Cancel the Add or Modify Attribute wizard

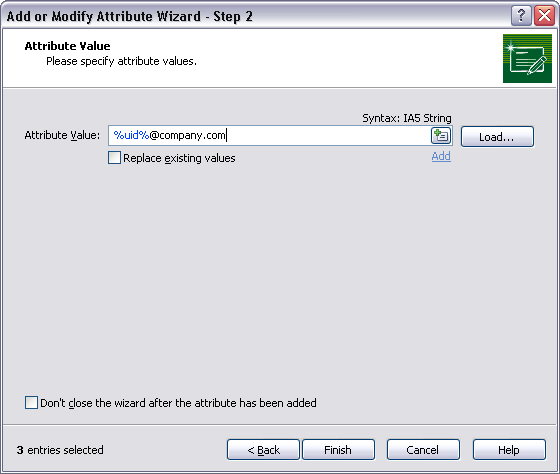(x=423, y=449)
